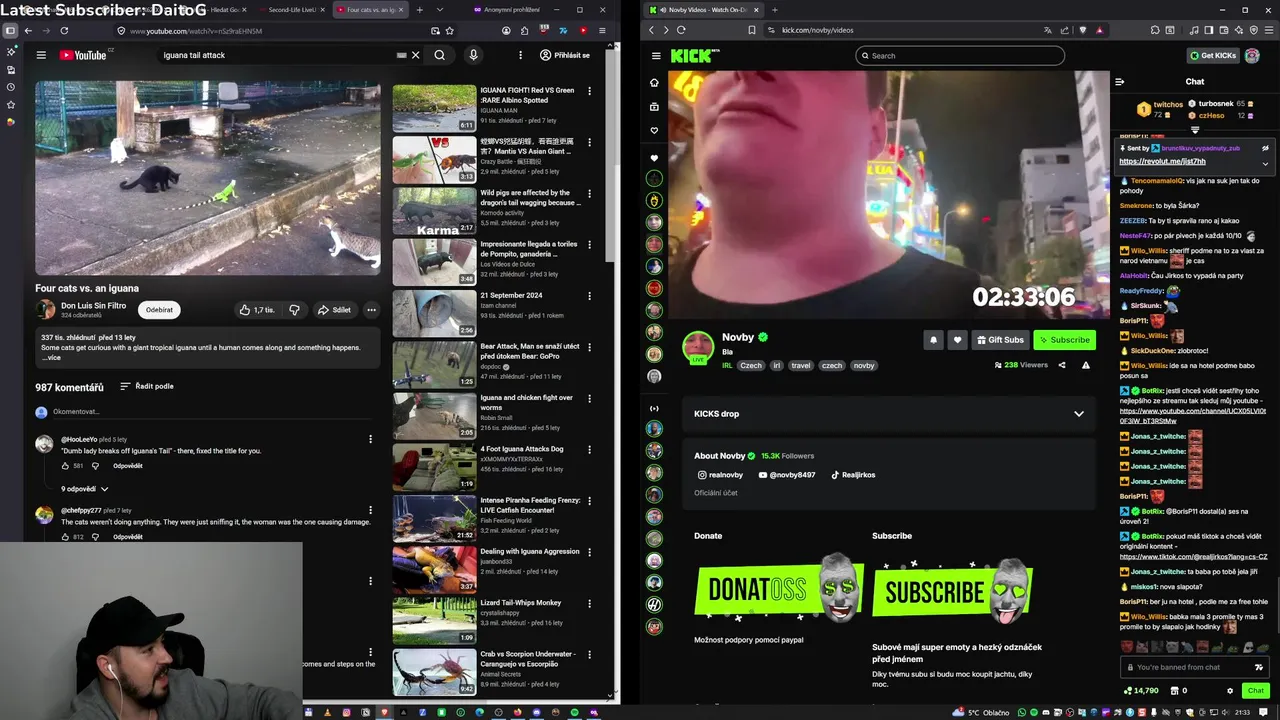
Task: Select the travel tag
Action: [x=801, y=366]
